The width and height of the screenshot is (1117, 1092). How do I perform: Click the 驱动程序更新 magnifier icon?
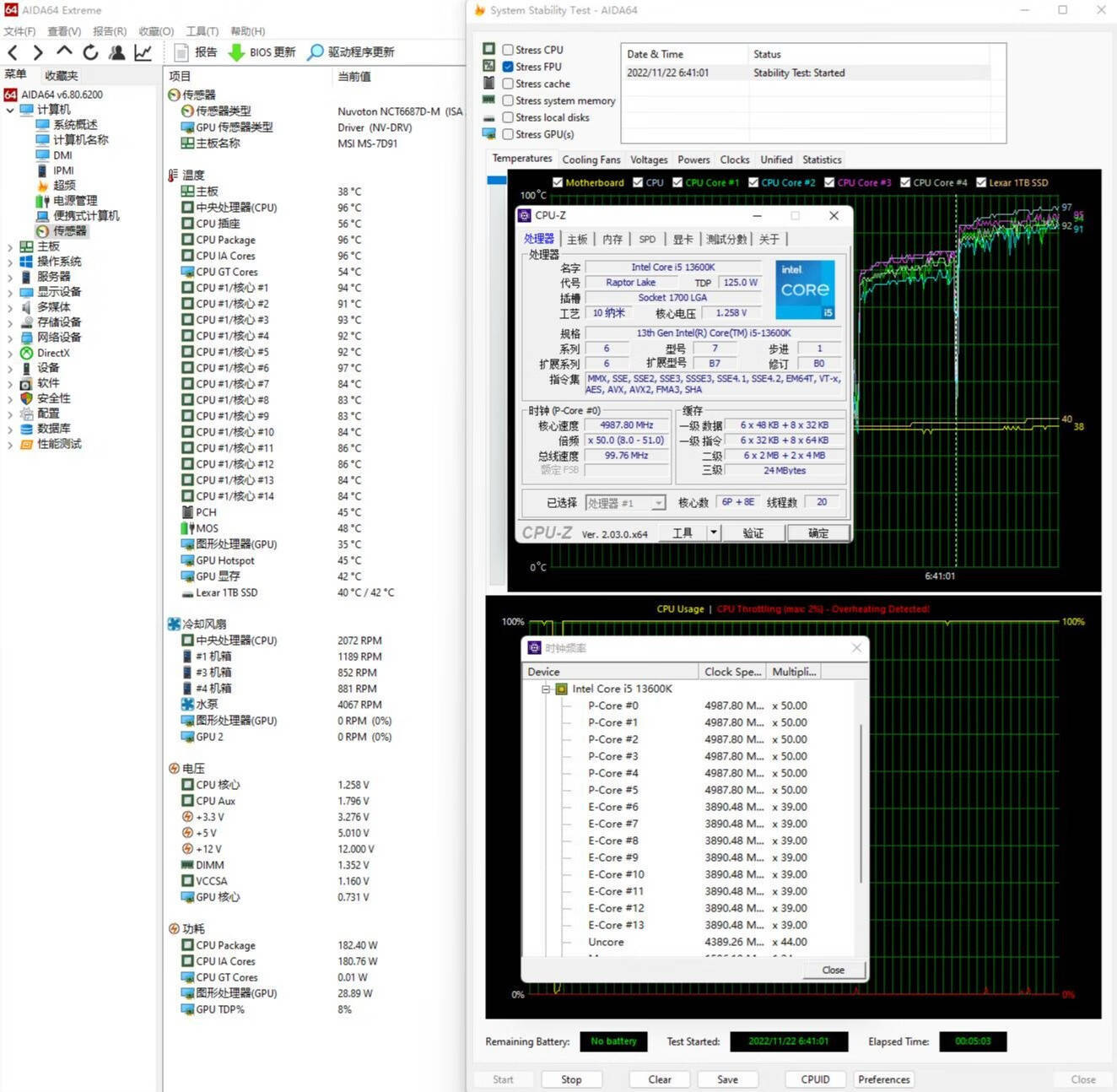click(315, 52)
